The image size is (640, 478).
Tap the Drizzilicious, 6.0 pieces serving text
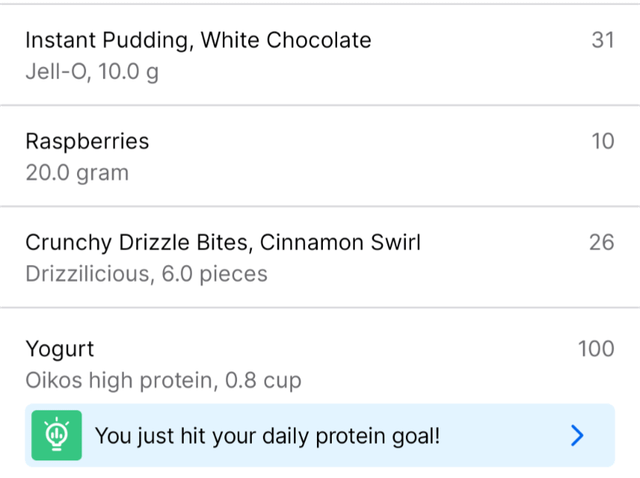click(146, 274)
